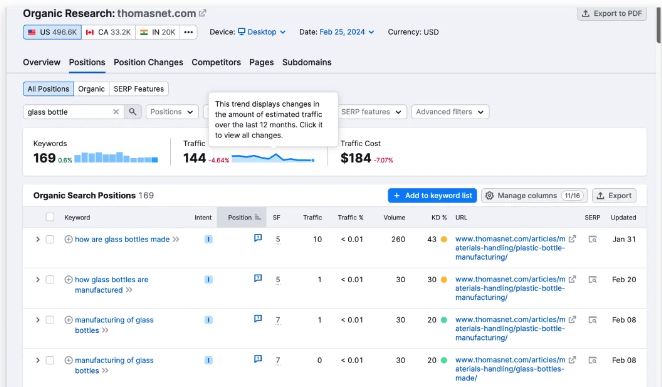Open SERP features icon for 'how glass bottles are manufactured'
Image resolution: width=662 pixels, height=387 pixels.
click(258, 278)
